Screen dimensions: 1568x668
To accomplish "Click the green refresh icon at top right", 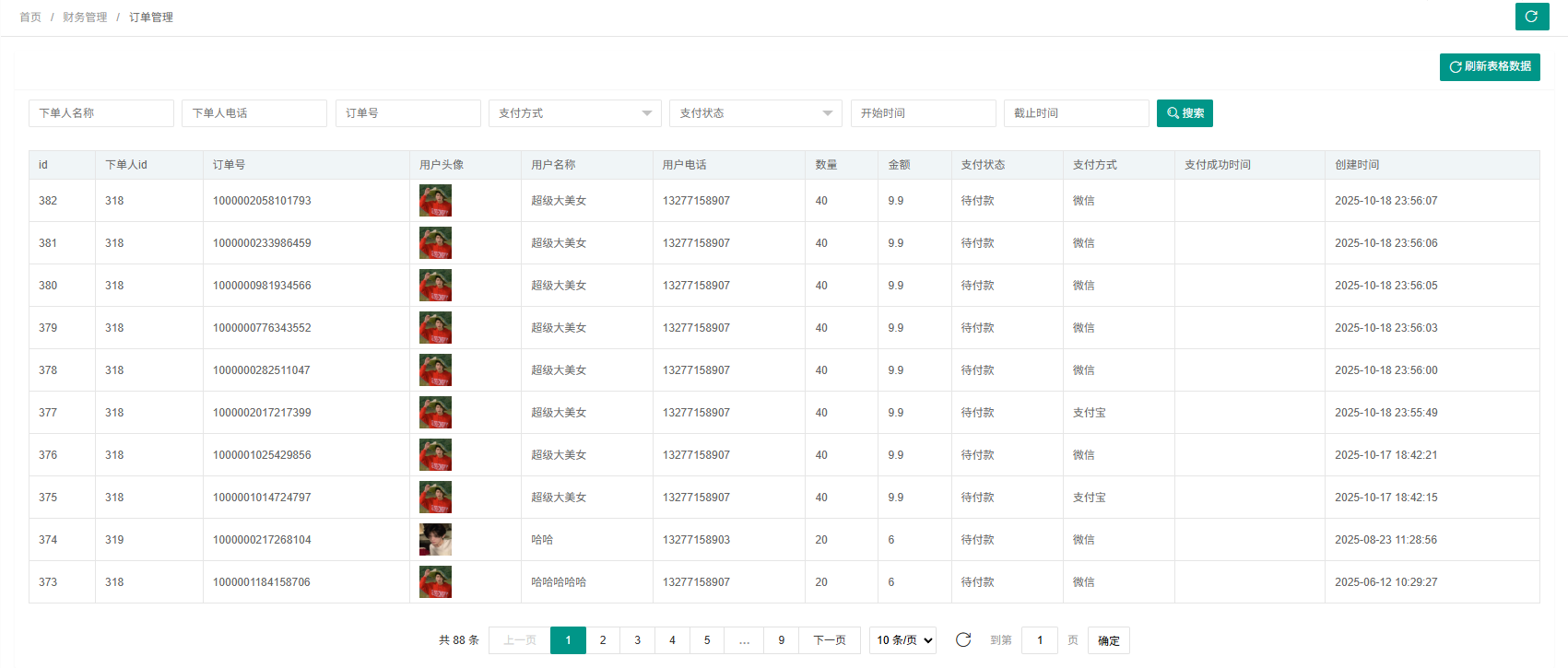I will (x=1532, y=17).
